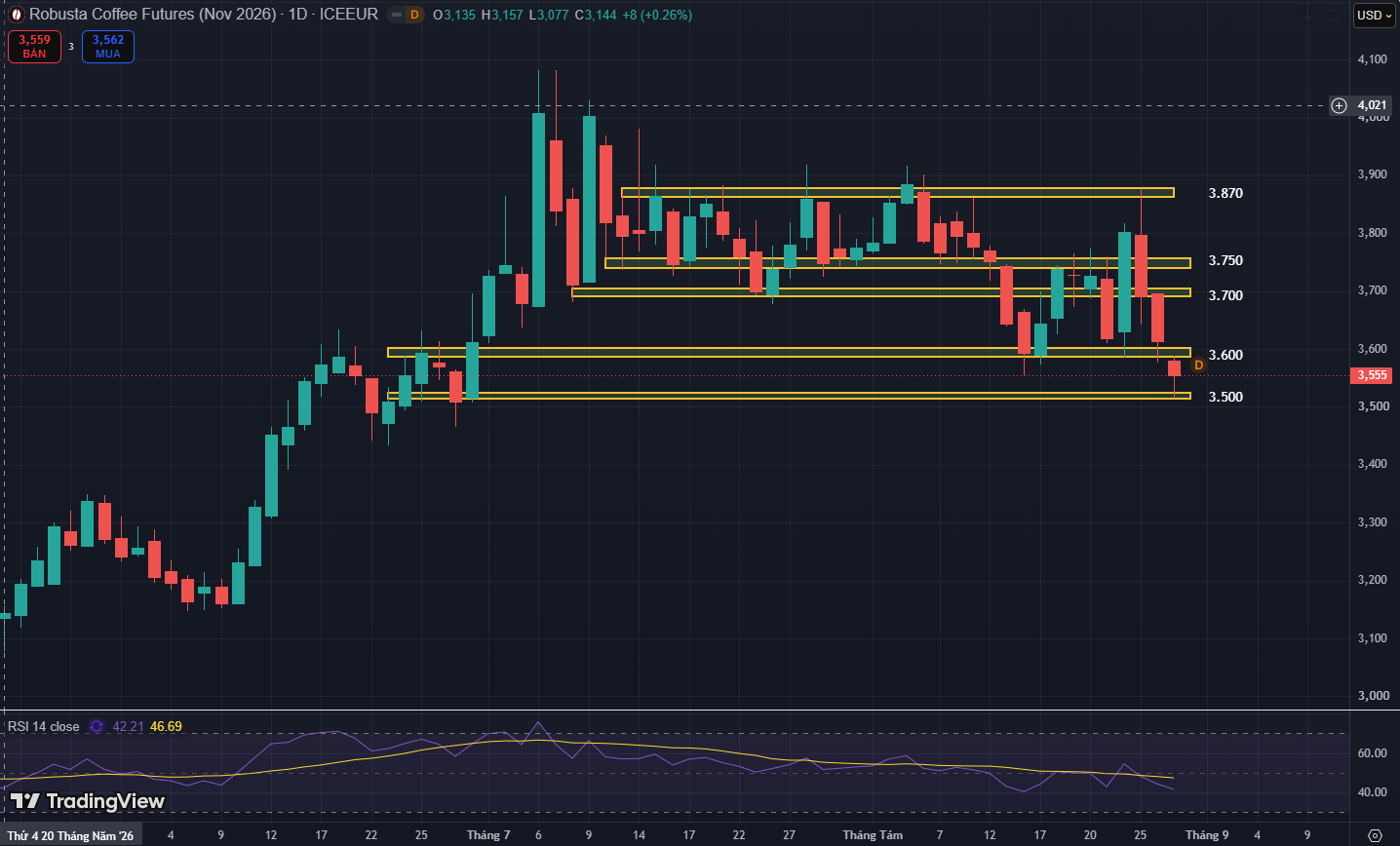
Task: Click the Tháng Tám label on time axis
Action: point(873,835)
